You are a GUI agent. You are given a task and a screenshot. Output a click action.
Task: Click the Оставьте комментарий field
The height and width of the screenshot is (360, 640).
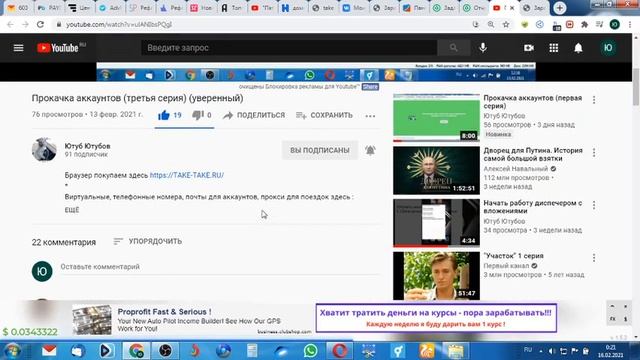[x=220, y=267]
